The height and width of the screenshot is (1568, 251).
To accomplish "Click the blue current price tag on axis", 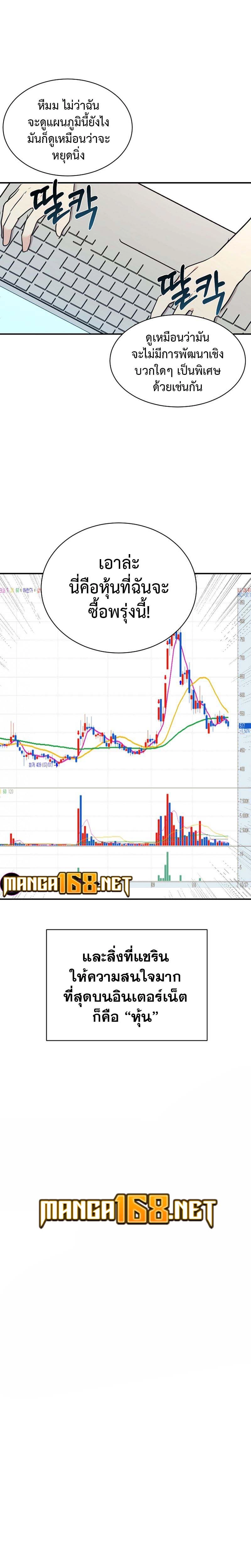I will click(242, 725).
